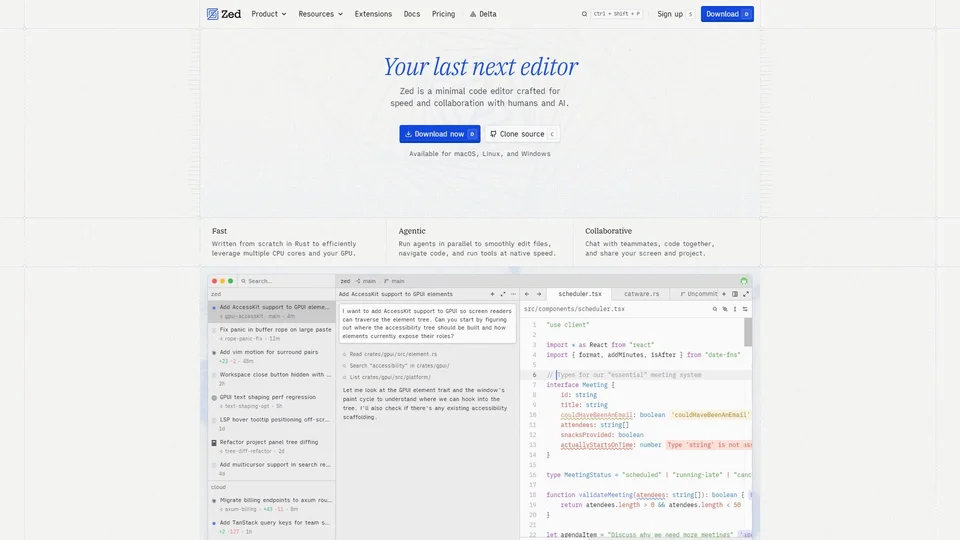Click the search icon in the editor breadcrumb bar

(714, 309)
